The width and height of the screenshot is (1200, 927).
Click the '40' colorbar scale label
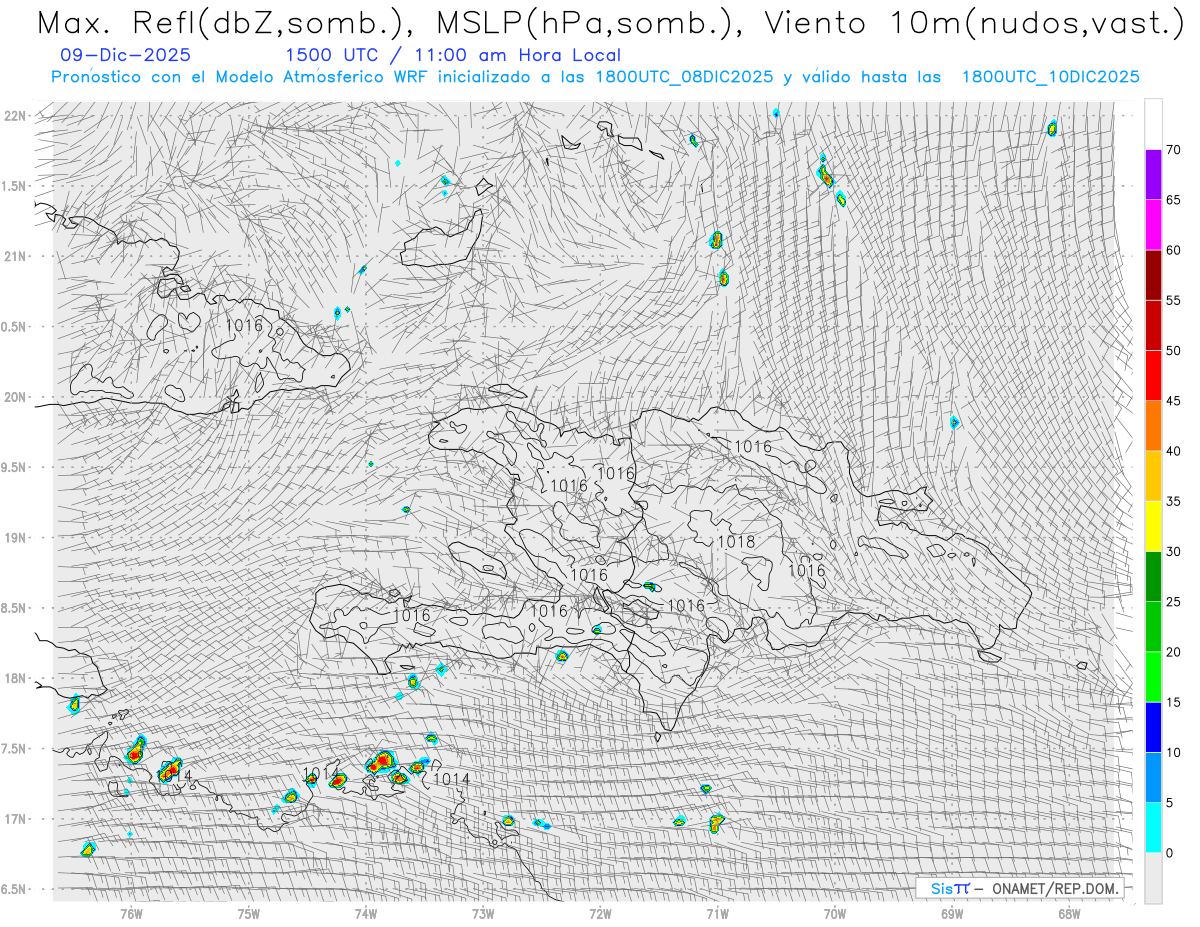1173,451
